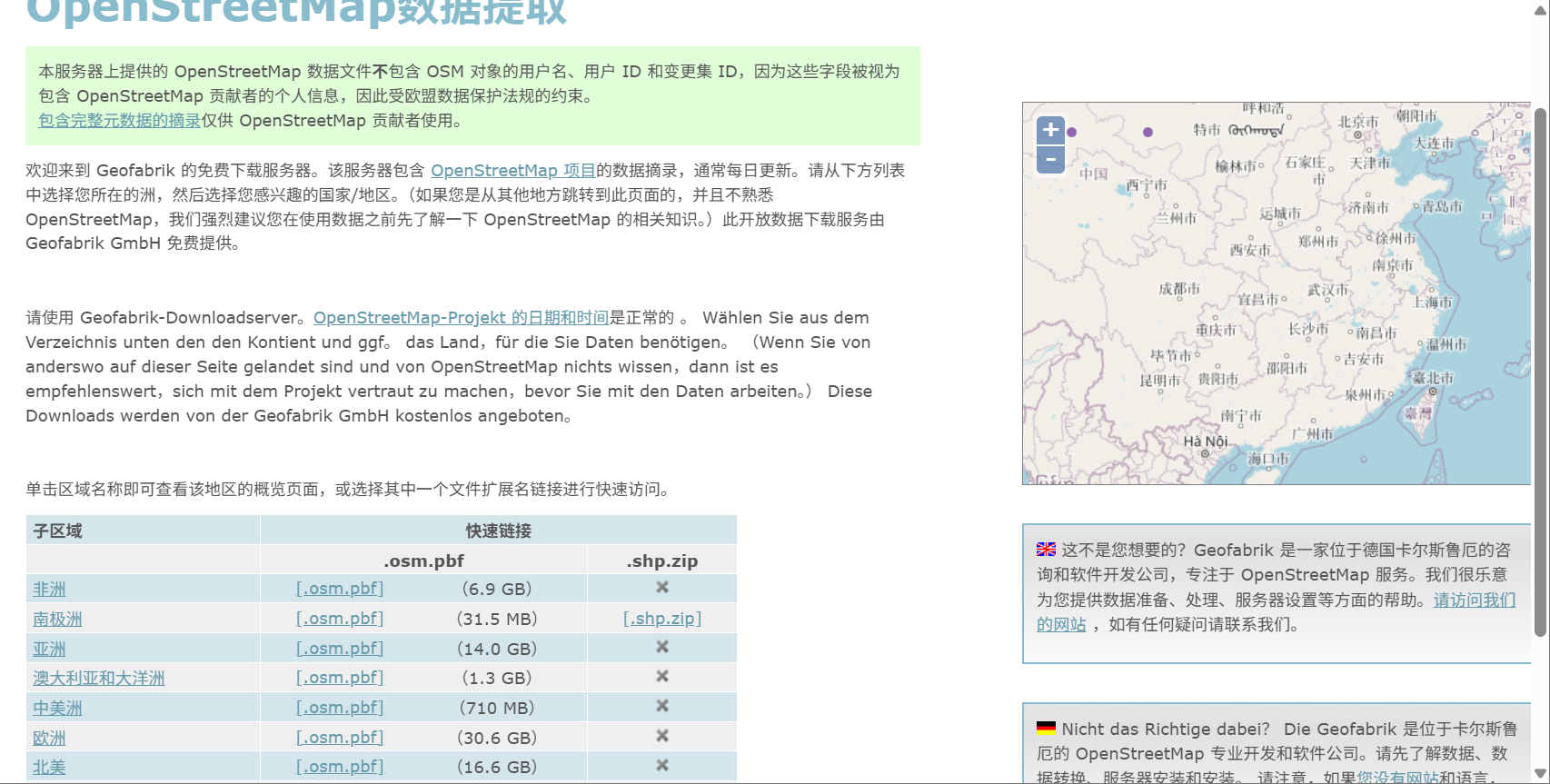This screenshot has width=1550, height=784.
Task: Click Hà Nội on the map
Action: pyautogui.click(x=1206, y=442)
